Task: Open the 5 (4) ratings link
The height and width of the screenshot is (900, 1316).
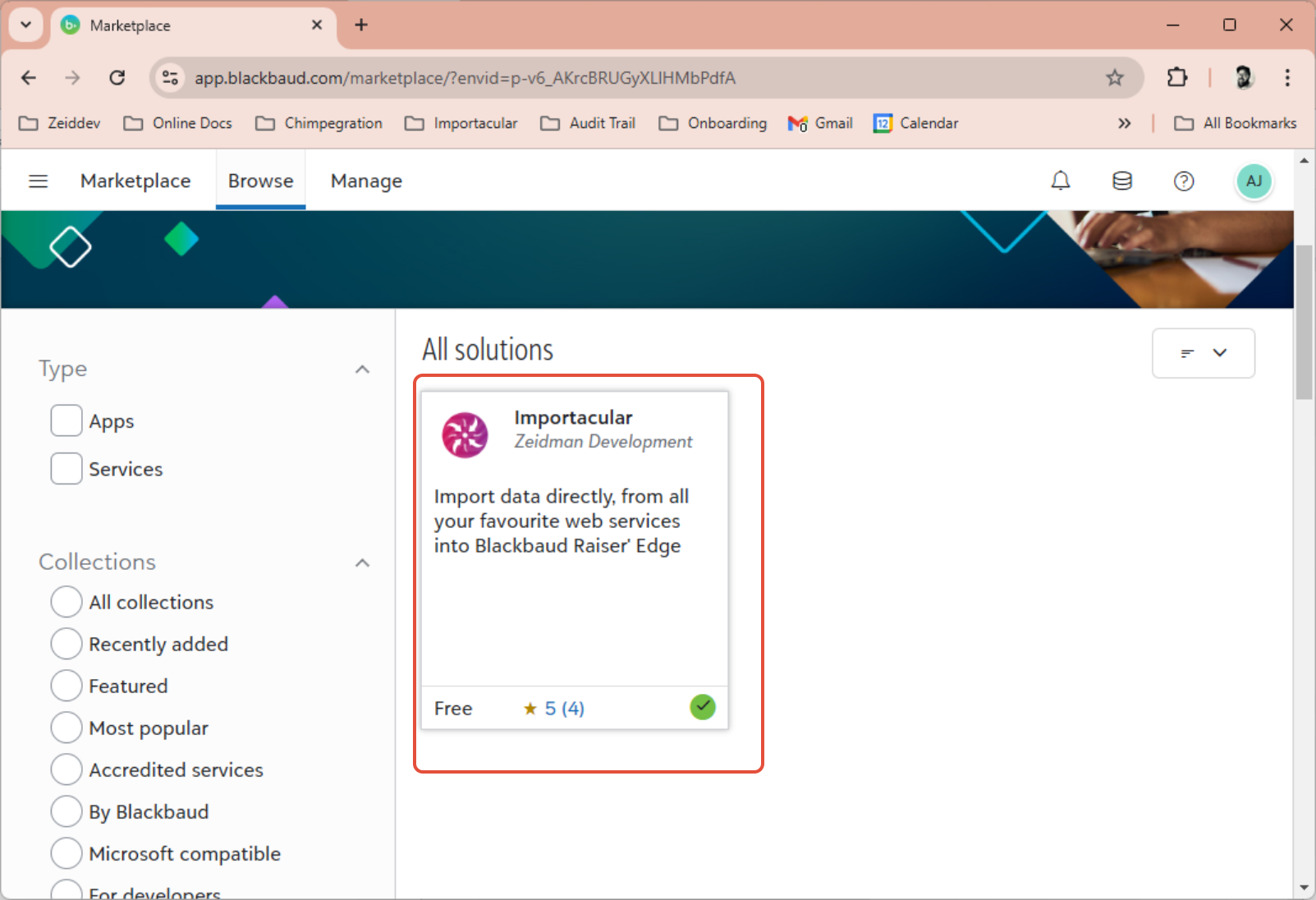Action: point(565,708)
